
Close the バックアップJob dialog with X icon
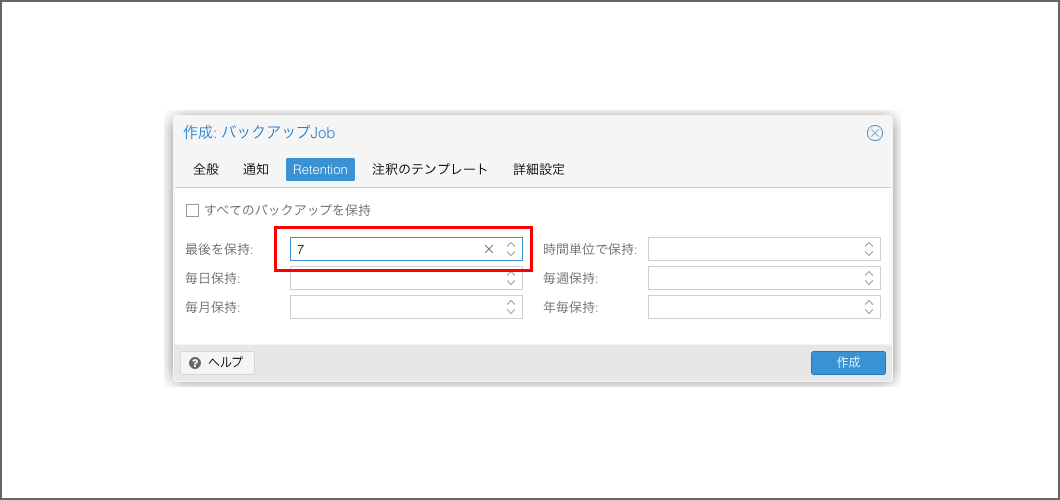pyautogui.click(x=874, y=133)
